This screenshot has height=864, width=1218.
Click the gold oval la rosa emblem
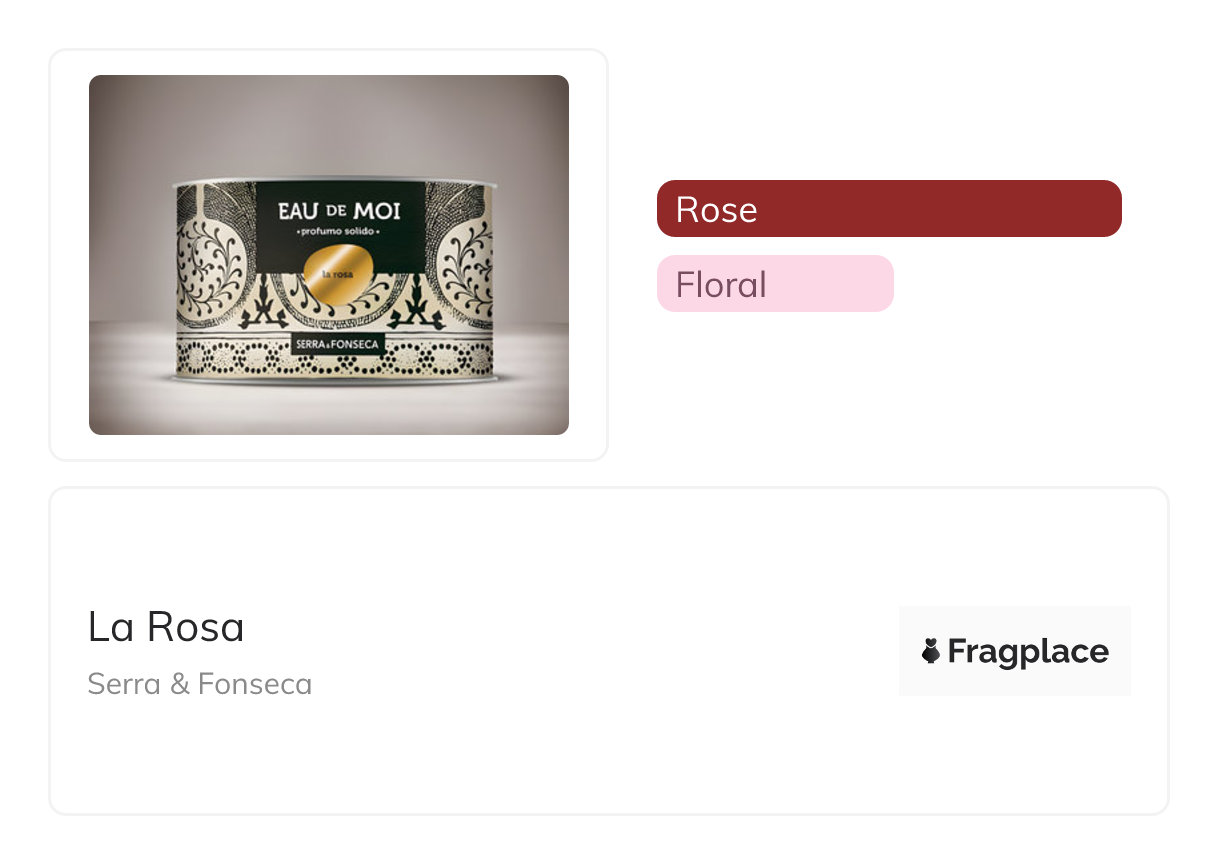[341, 272]
